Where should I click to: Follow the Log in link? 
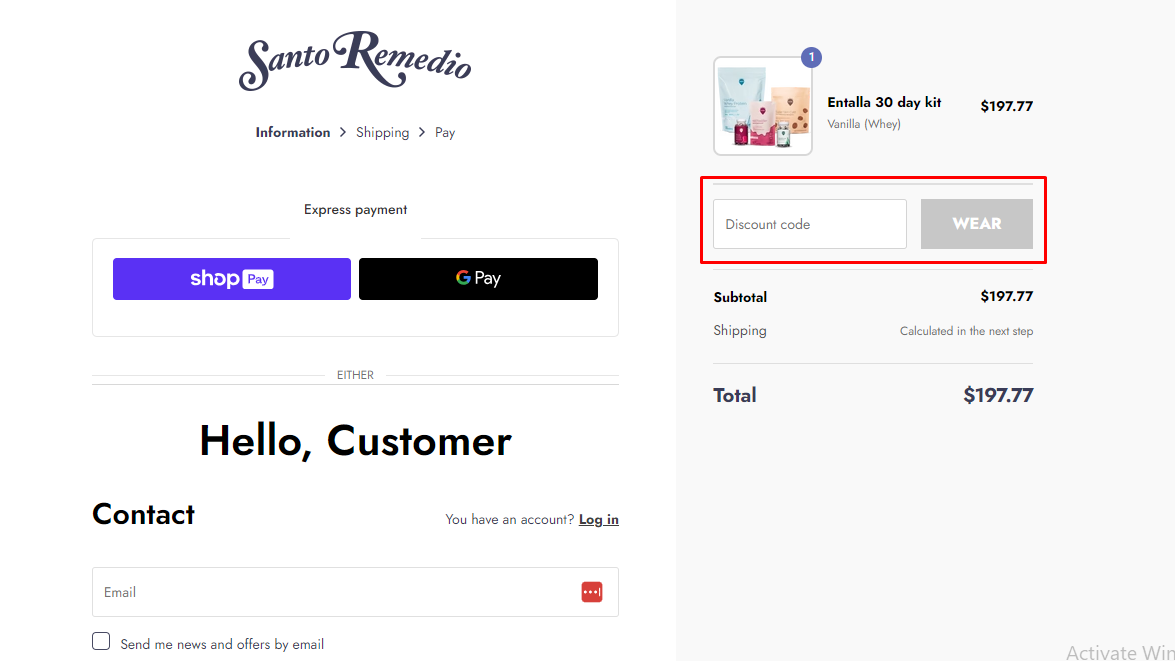click(x=599, y=519)
